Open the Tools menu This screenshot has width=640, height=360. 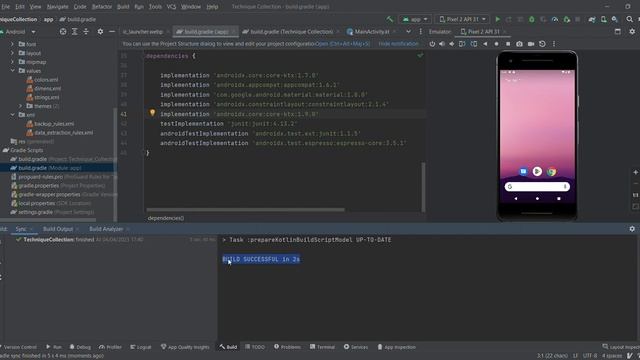[155, 7]
